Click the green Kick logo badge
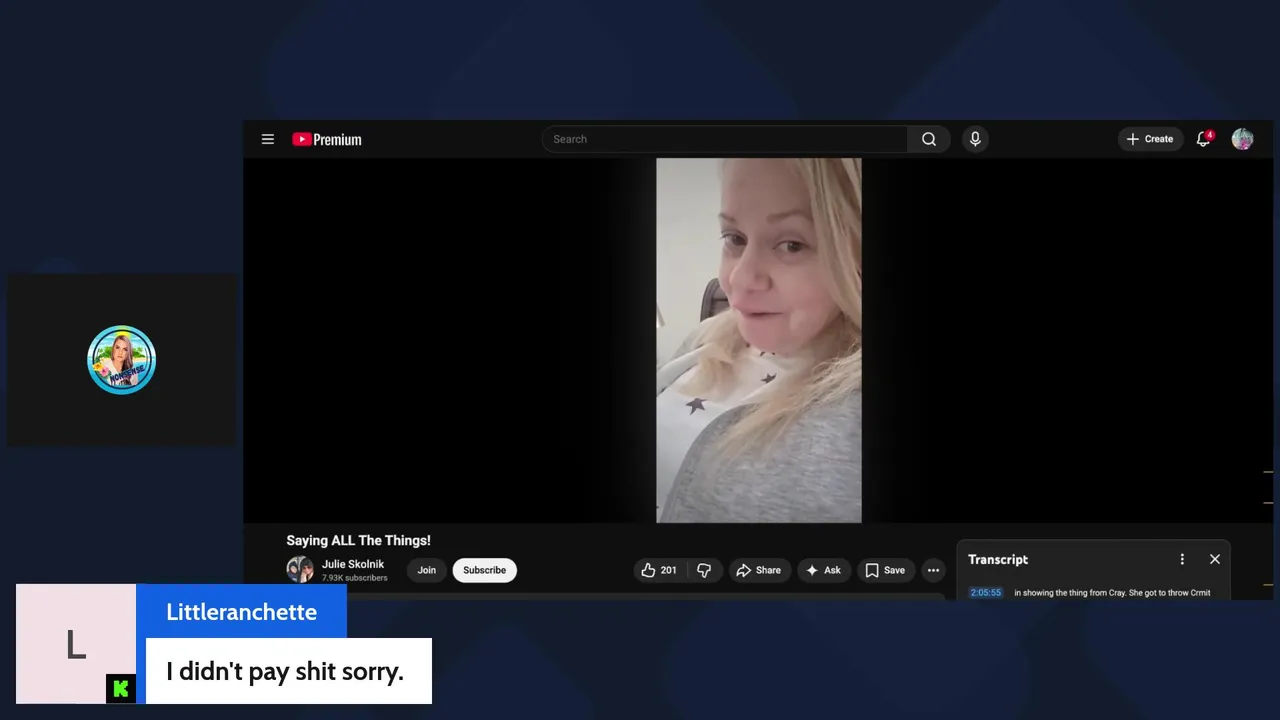The width and height of the screenshot is (1280, 720). coord(120,688)
